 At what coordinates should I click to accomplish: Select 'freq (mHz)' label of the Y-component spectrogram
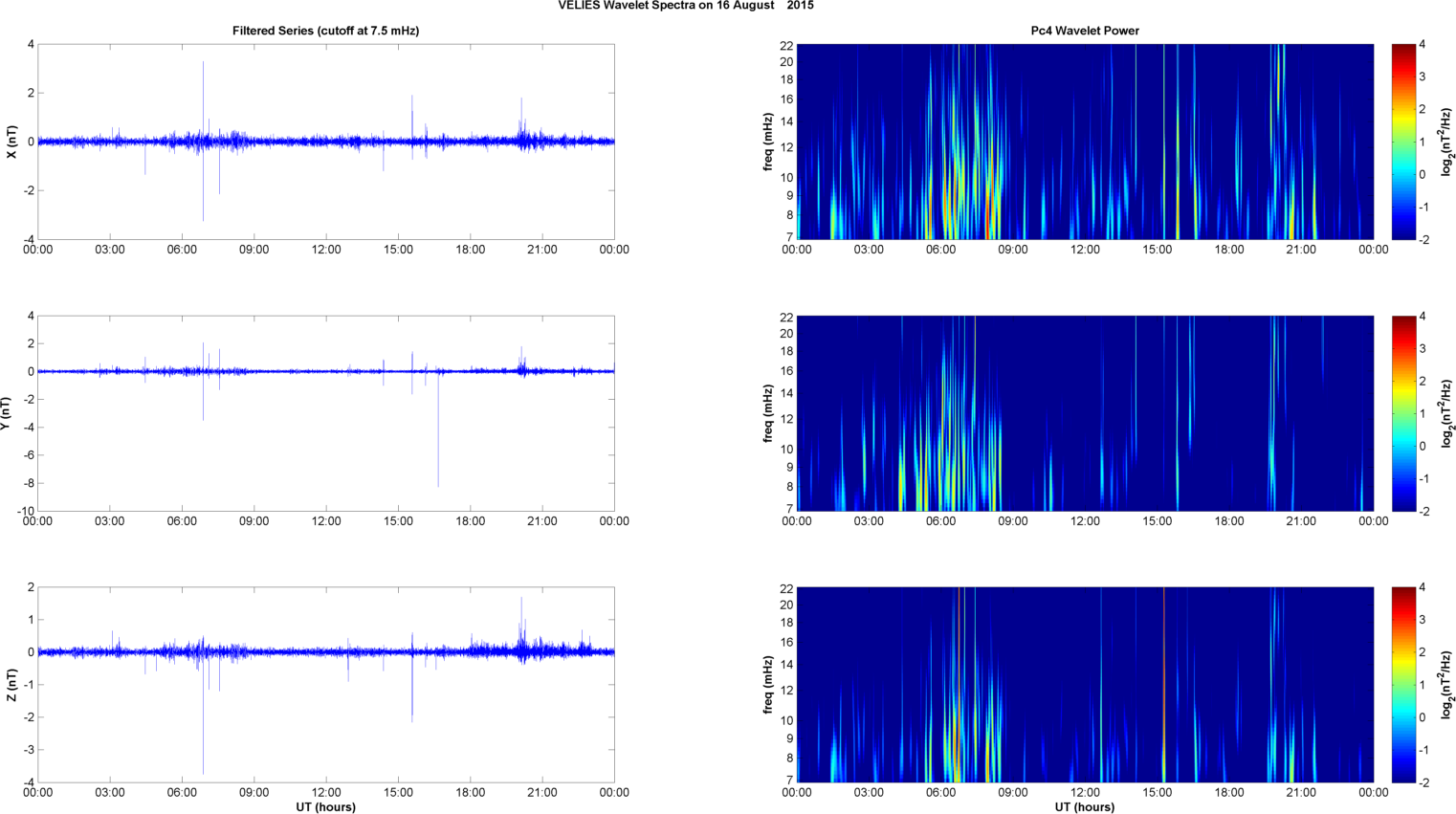click(768, 413)
